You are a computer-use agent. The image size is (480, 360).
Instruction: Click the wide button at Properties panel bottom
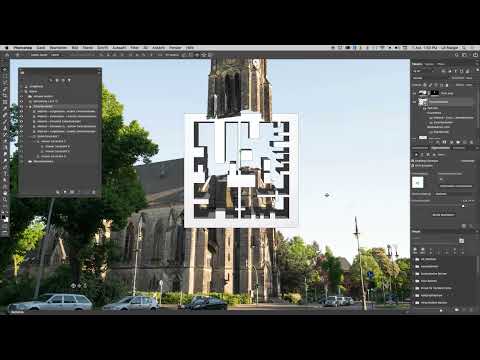[443, 215]
